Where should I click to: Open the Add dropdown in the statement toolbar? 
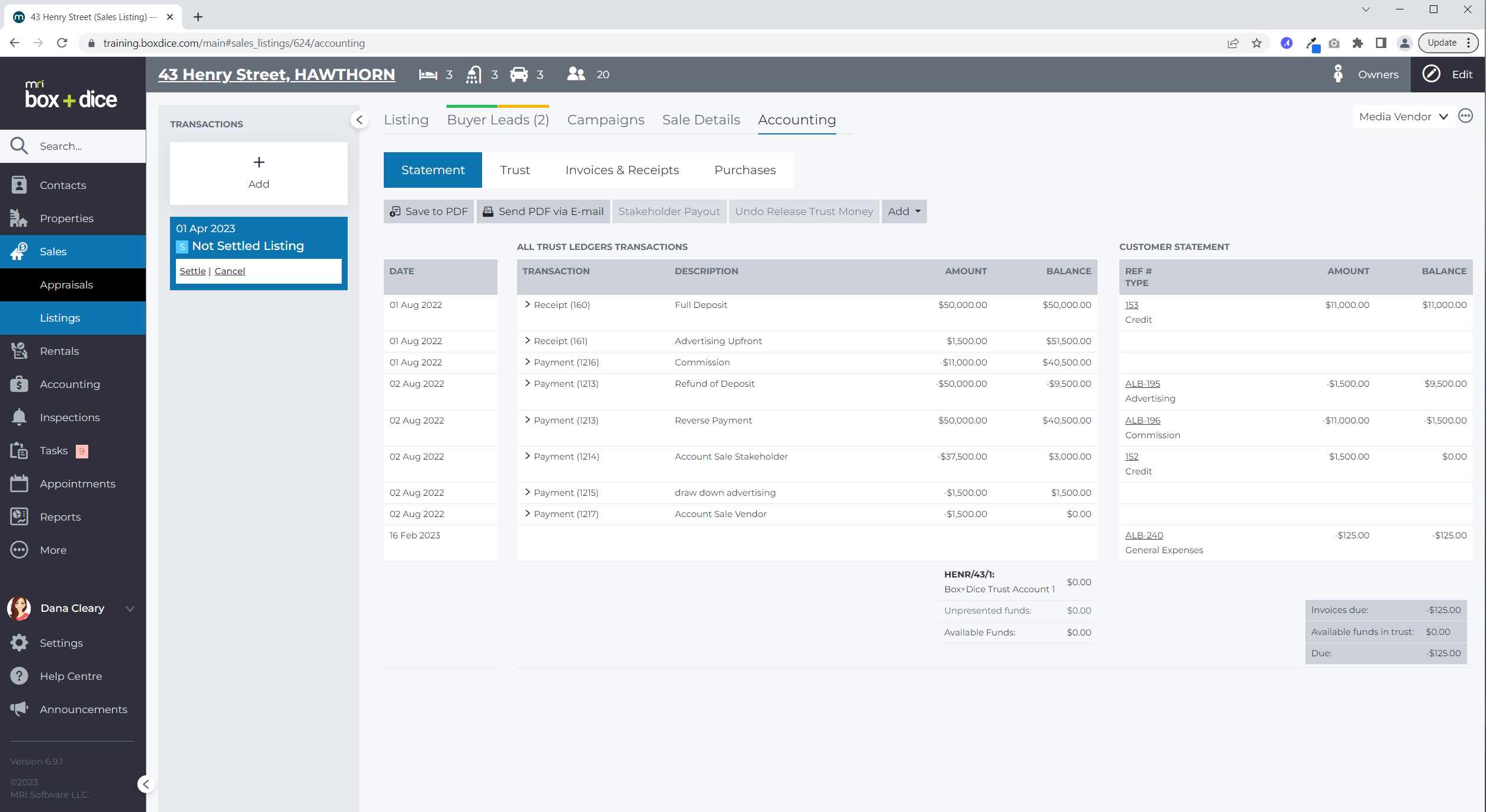(x=904, y=211)
